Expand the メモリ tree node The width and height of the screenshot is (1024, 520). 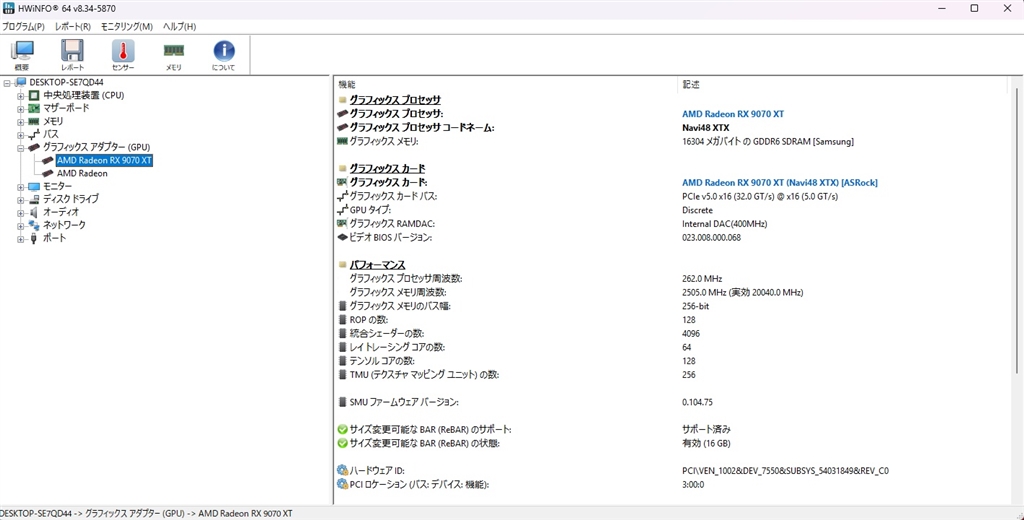pyautogui.click(x=20, y=122)
